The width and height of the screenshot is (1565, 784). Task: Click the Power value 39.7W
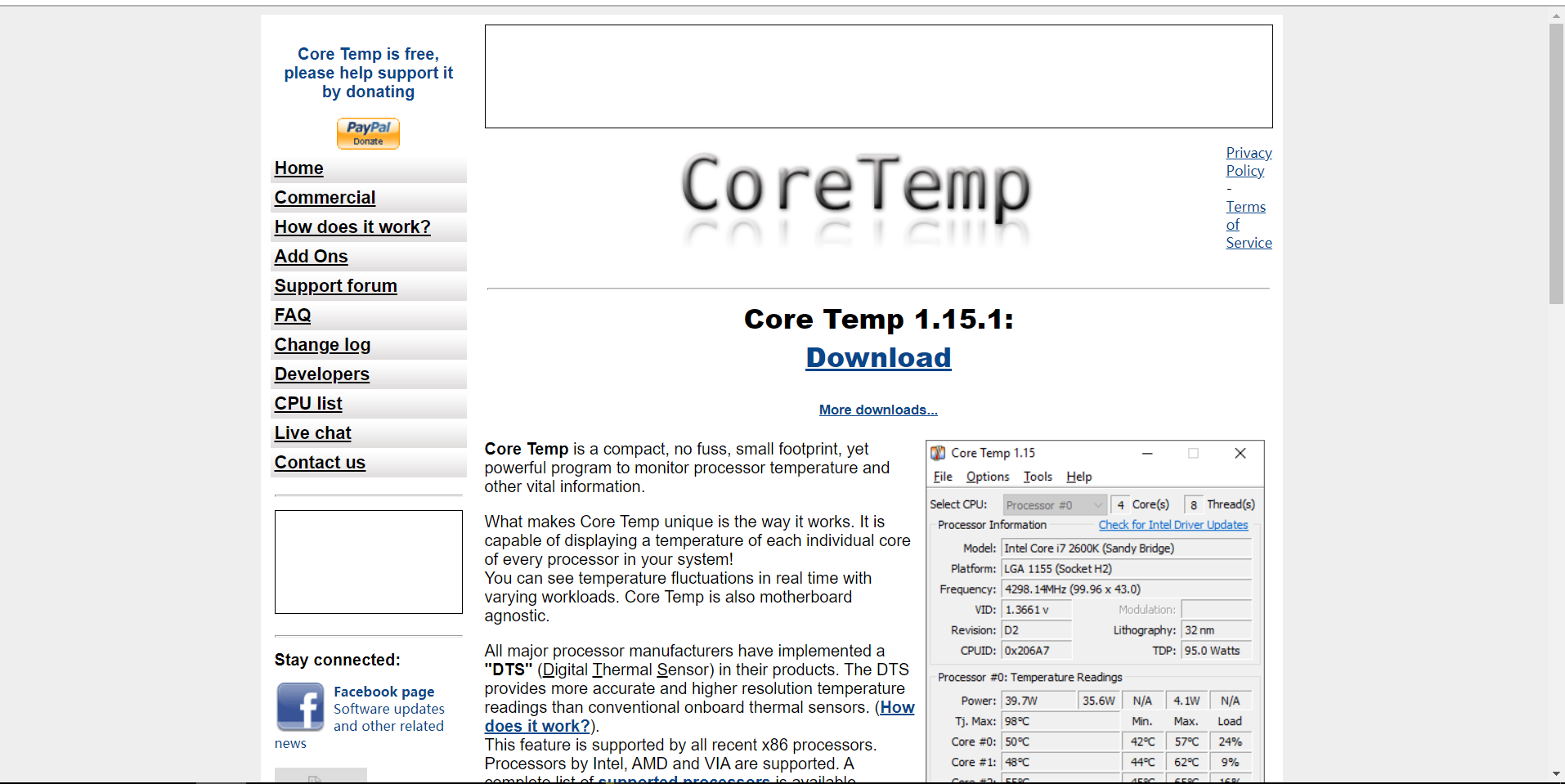point(1038,701)
